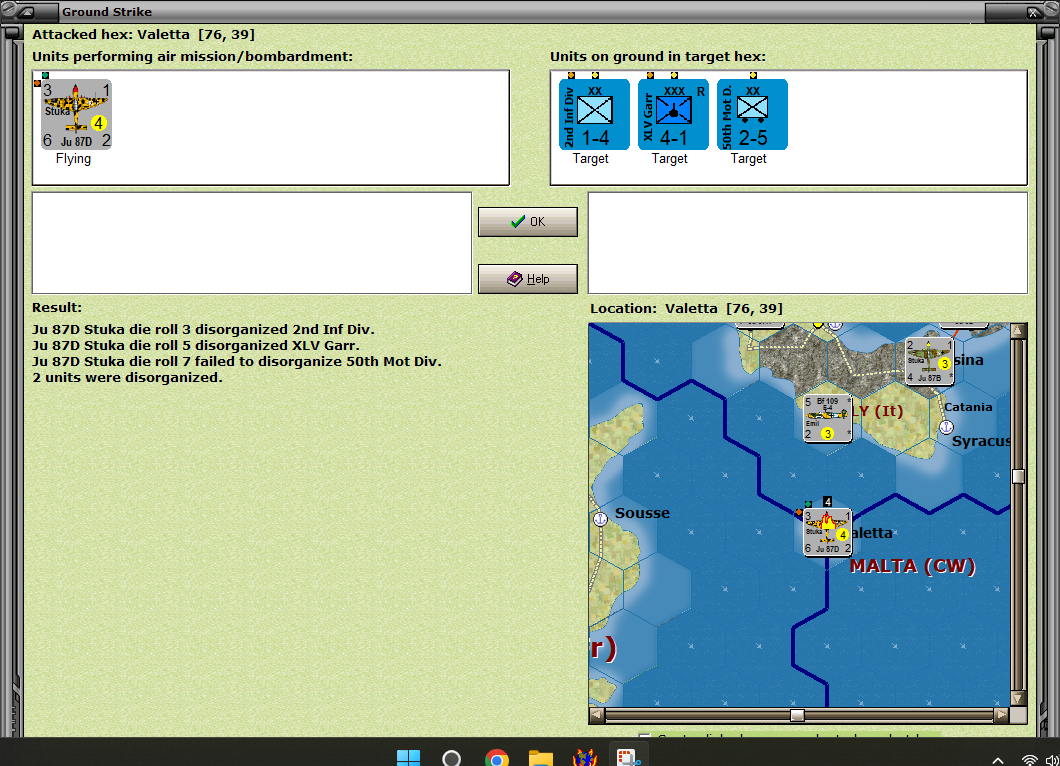Open the Wi-Fi network tray icon
The image size is (1060, 766).
1030,761
